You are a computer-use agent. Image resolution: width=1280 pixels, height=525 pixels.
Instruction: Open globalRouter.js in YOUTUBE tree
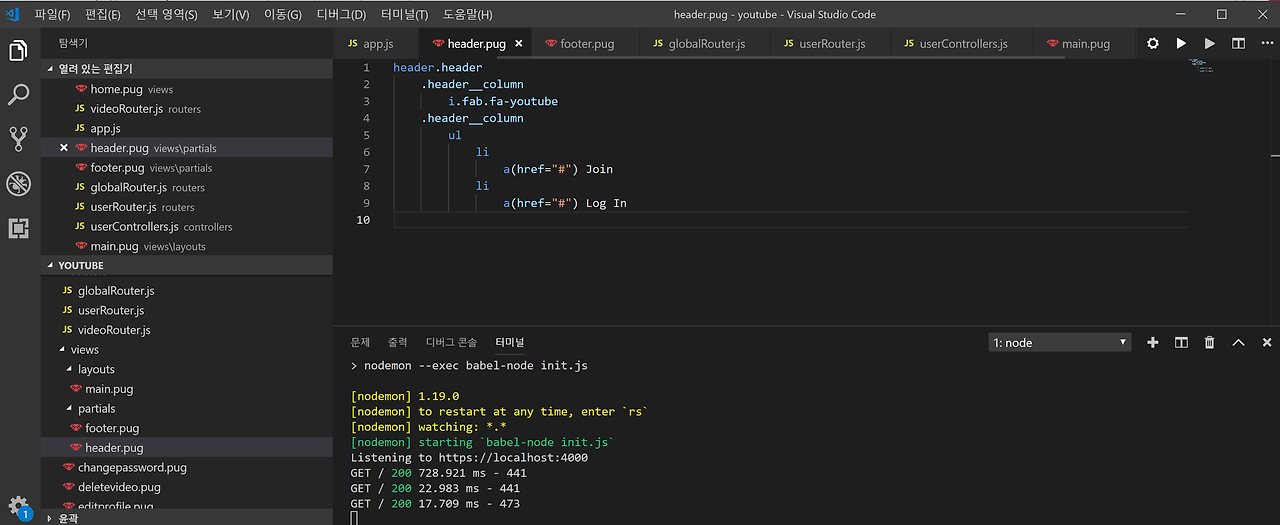pos(187,290)
